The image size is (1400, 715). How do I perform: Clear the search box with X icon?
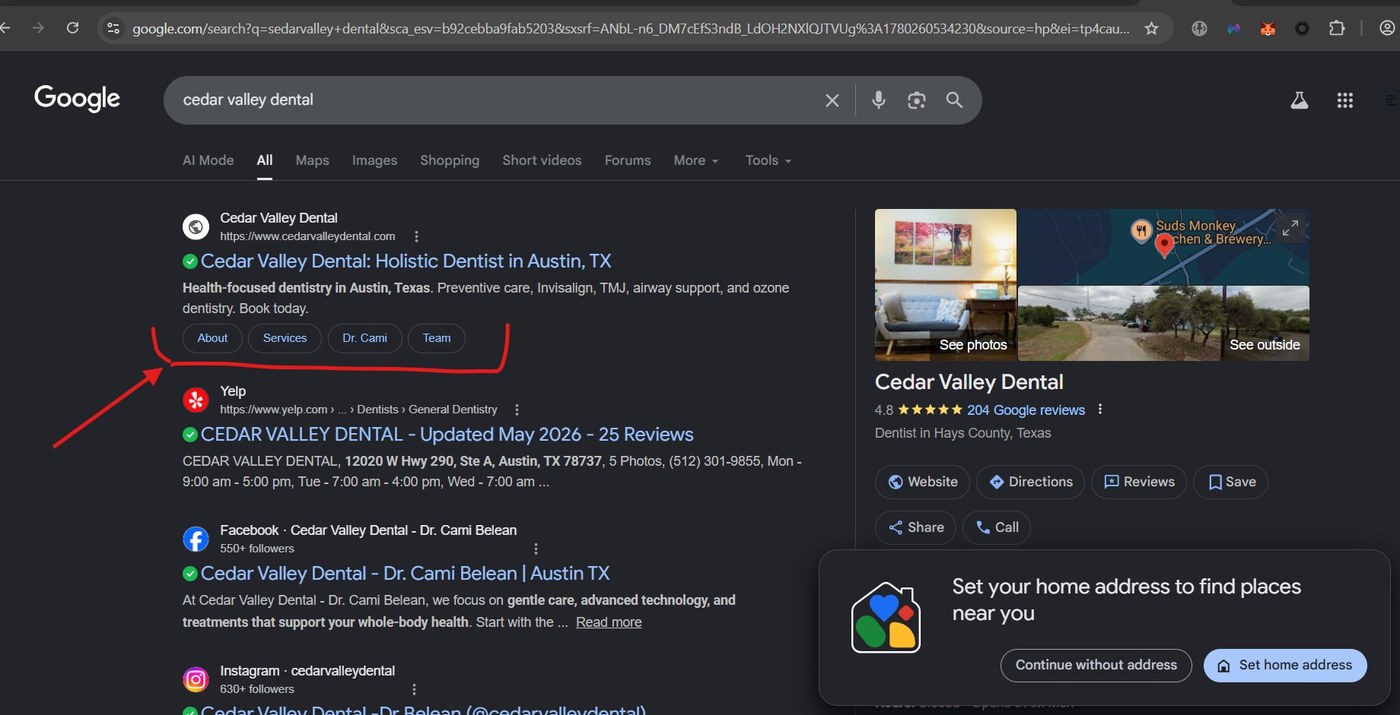(832, 100)
